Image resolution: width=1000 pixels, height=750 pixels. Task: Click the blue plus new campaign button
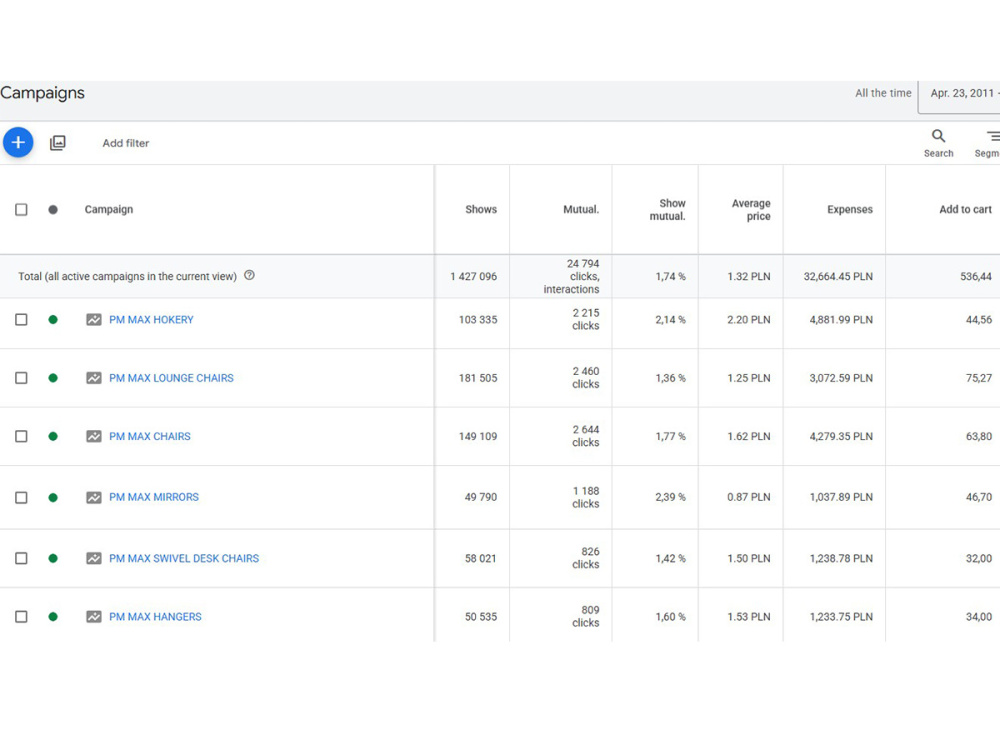(x=18, y=142)
